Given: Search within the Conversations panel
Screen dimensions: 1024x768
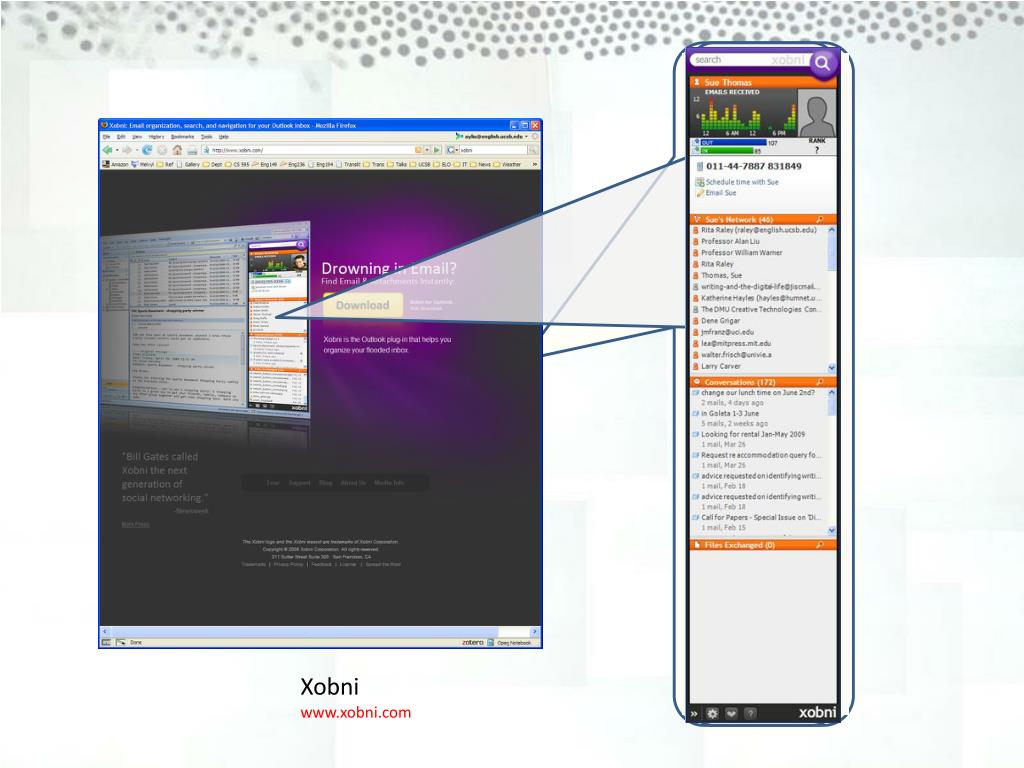Looking at the screenshot, I should pos(820,382).
